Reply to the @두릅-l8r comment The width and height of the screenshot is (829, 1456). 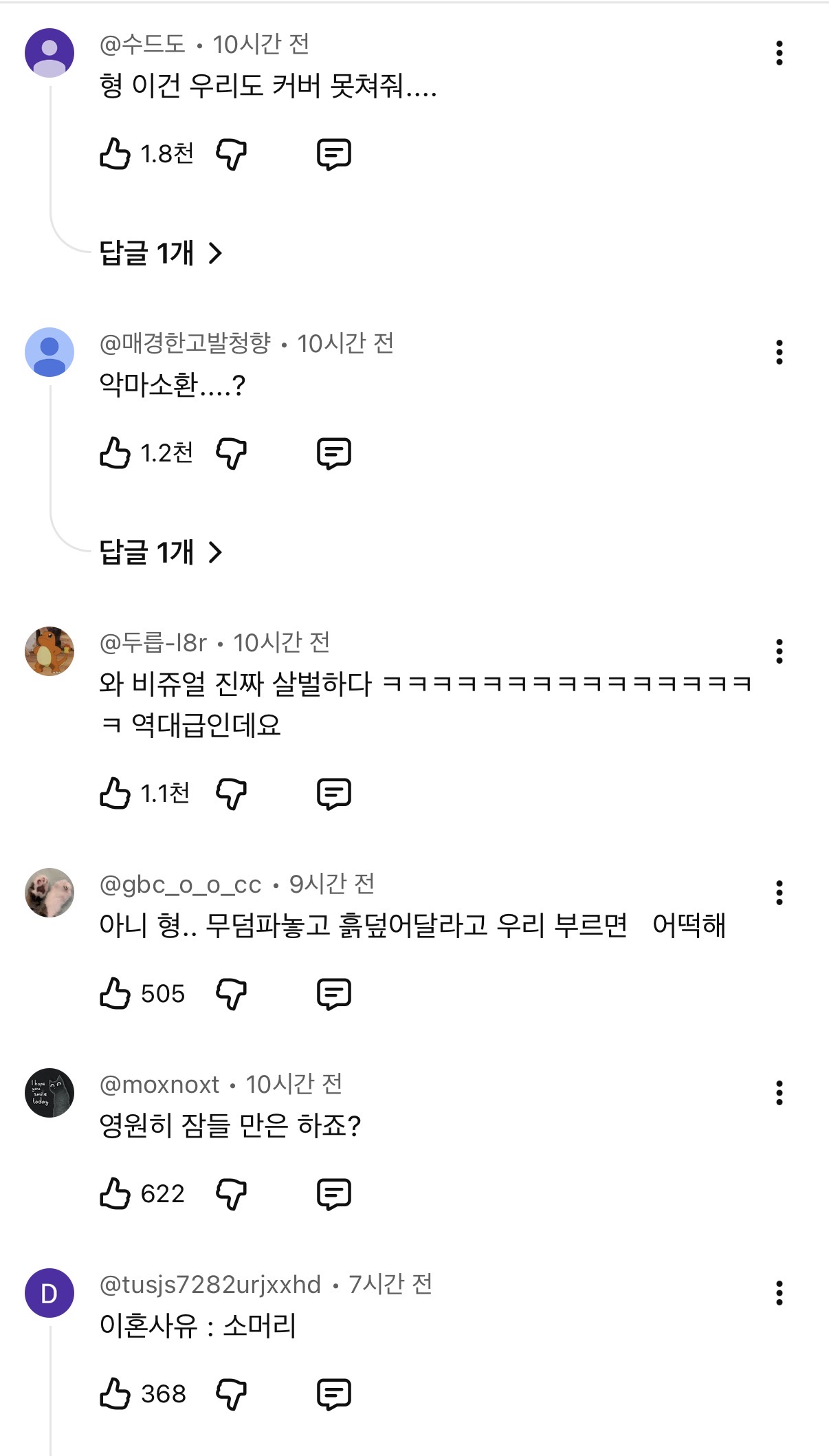tap(333, 793)
